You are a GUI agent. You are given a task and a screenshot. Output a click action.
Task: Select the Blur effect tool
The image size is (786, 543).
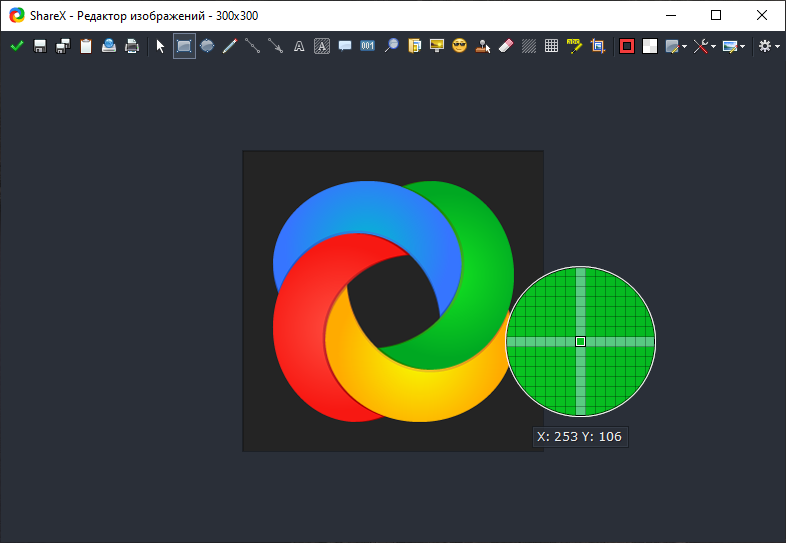click(529, 46)
